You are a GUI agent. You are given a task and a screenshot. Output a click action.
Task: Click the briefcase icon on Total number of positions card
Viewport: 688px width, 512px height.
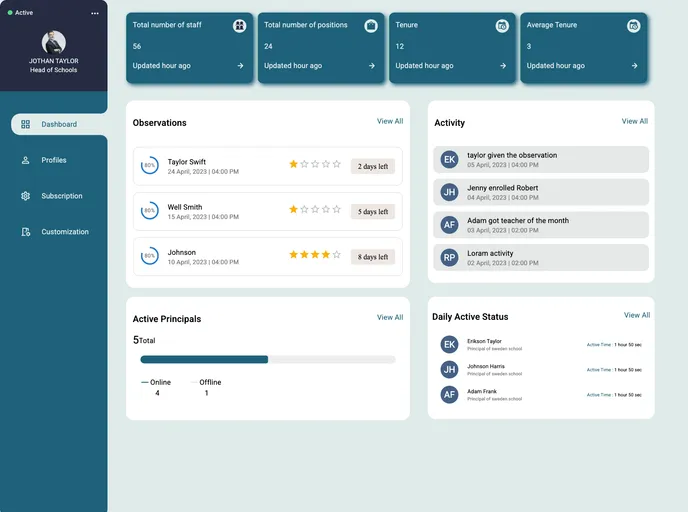pyautogui.click(x=371, y=26)
